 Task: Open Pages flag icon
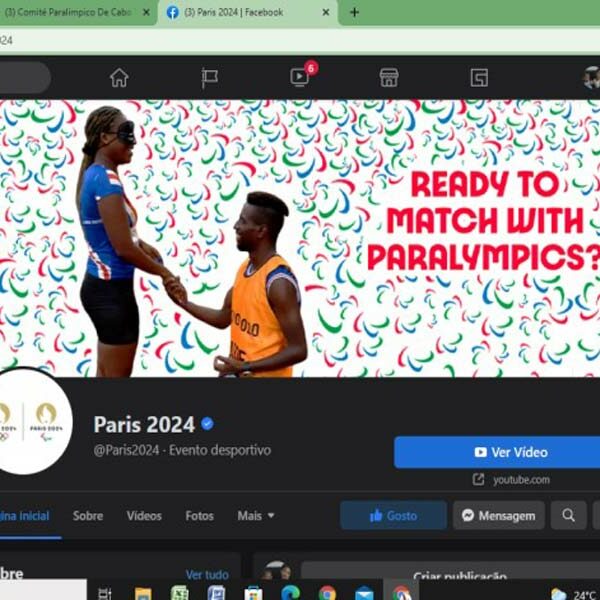point(209,78)
